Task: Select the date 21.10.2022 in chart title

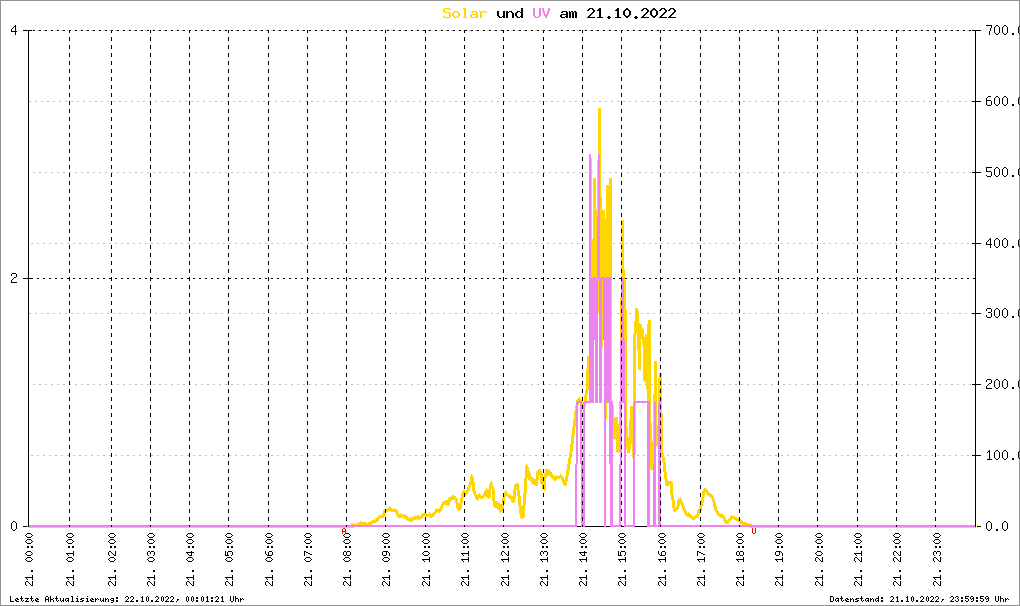Action: [631, 13]
